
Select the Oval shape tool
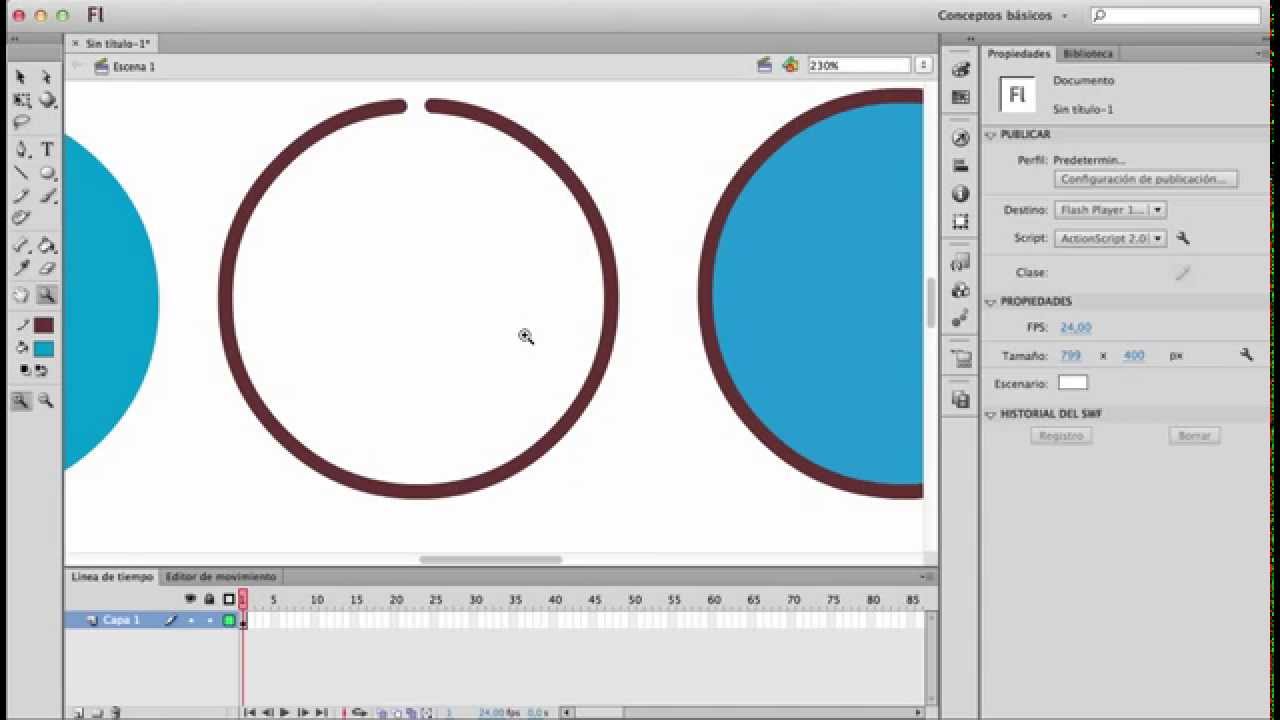[x=46, y=172]
